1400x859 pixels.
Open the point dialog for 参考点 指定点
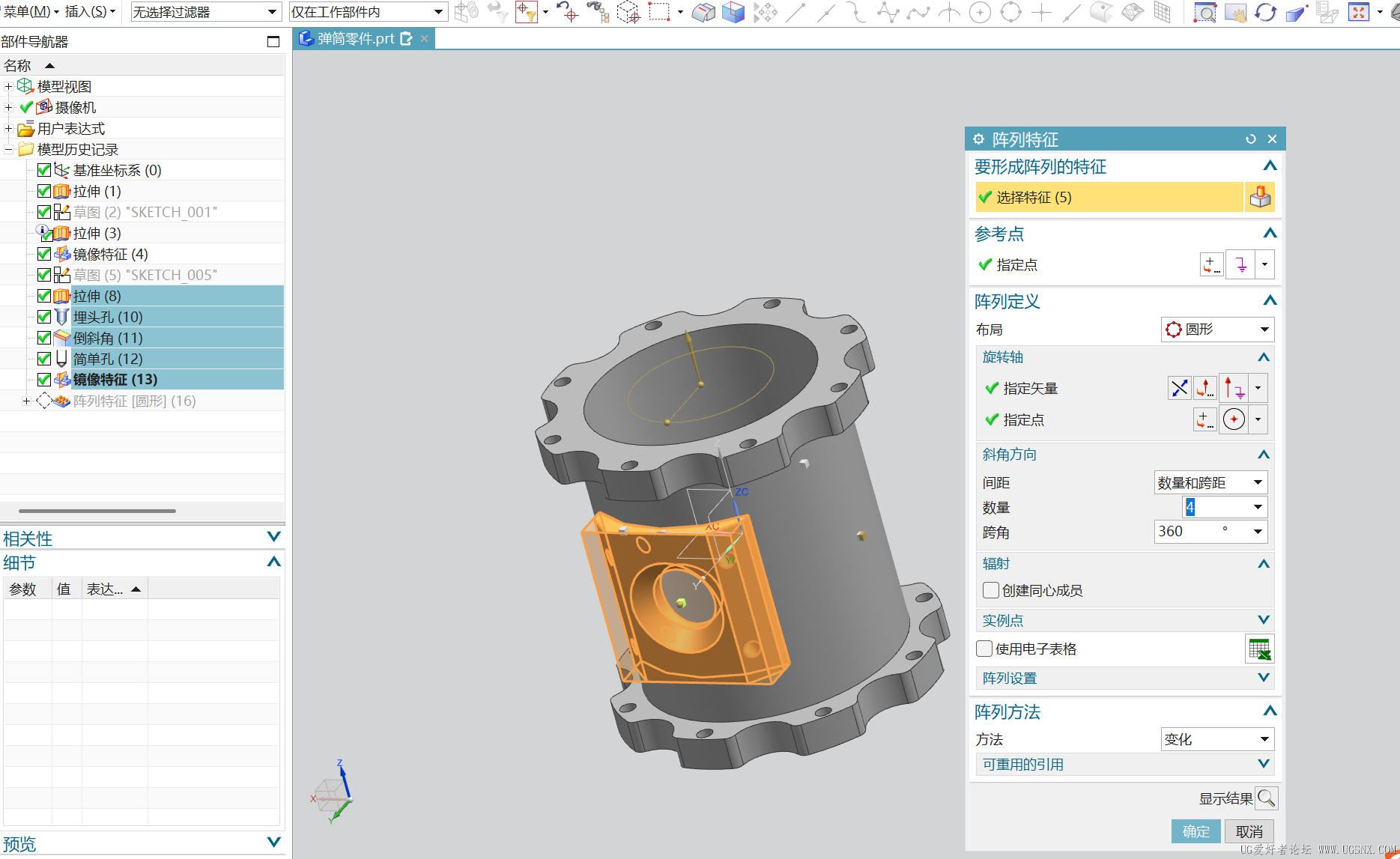click(x=1211, y=264)
